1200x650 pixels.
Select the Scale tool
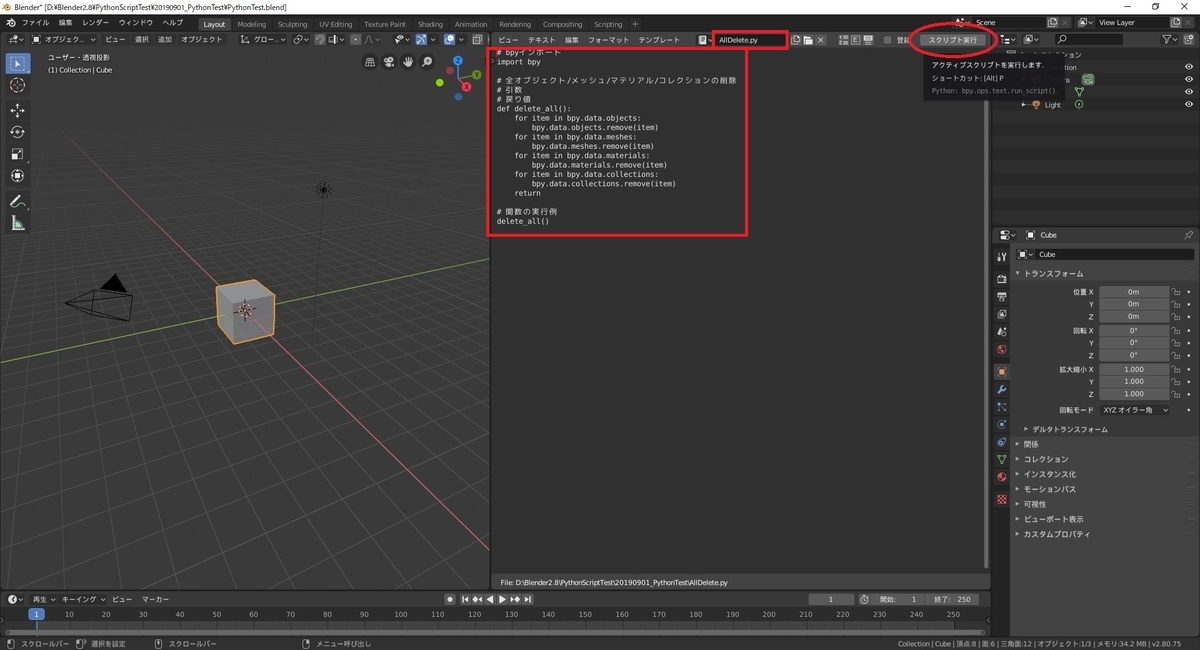click(17, 154)
